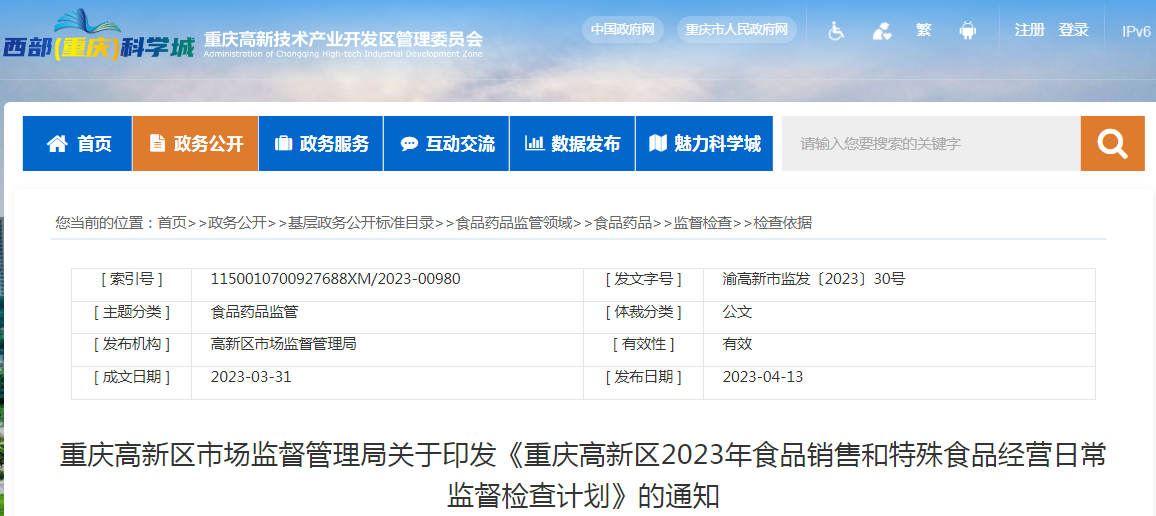Click the 有效 validity value

point(737,344)
